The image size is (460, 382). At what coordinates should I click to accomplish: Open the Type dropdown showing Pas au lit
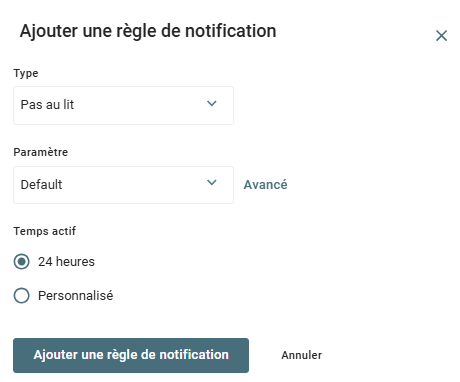pos(123,105)
